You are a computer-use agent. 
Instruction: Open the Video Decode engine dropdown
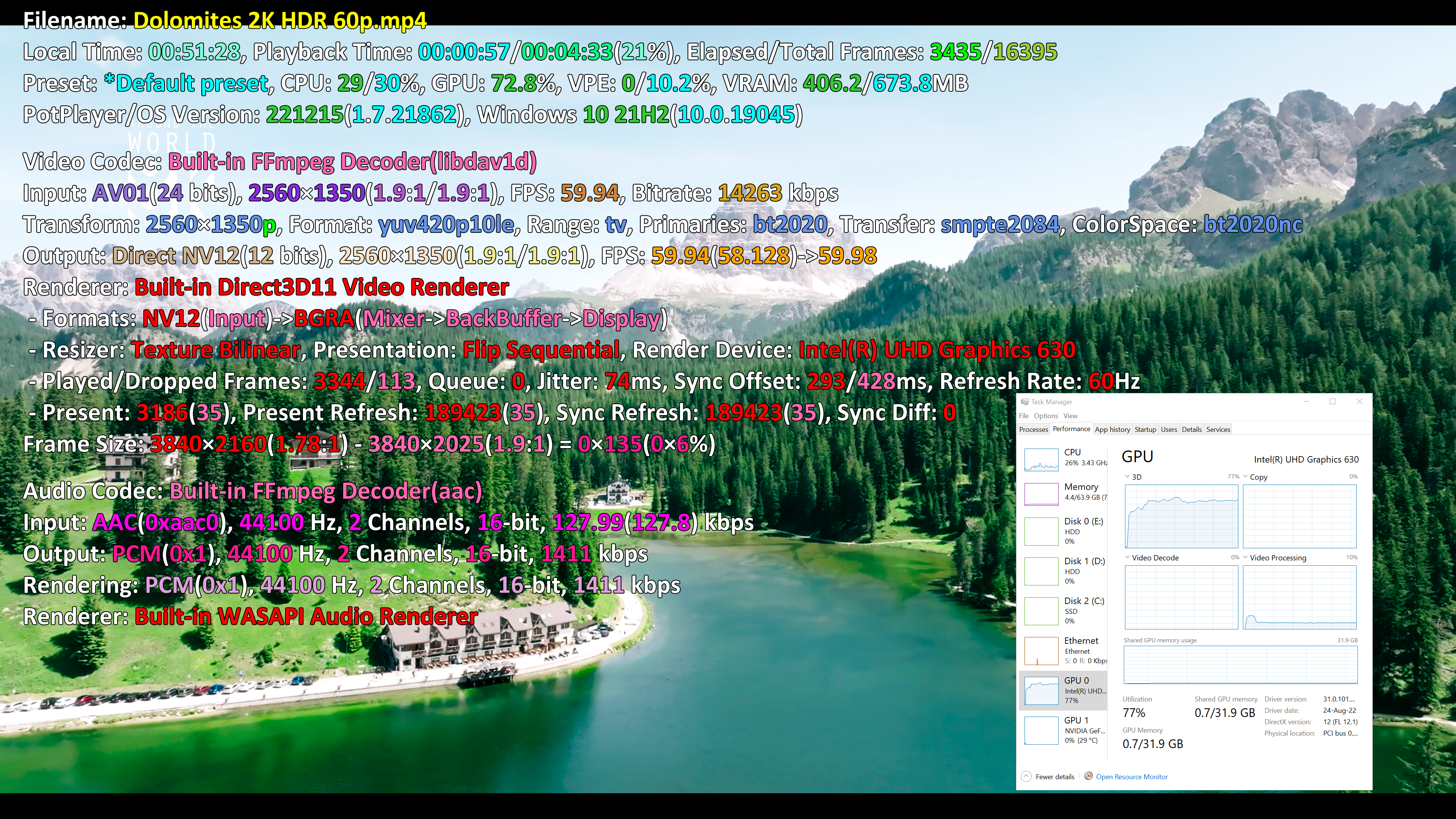(x=1128, y=557)
